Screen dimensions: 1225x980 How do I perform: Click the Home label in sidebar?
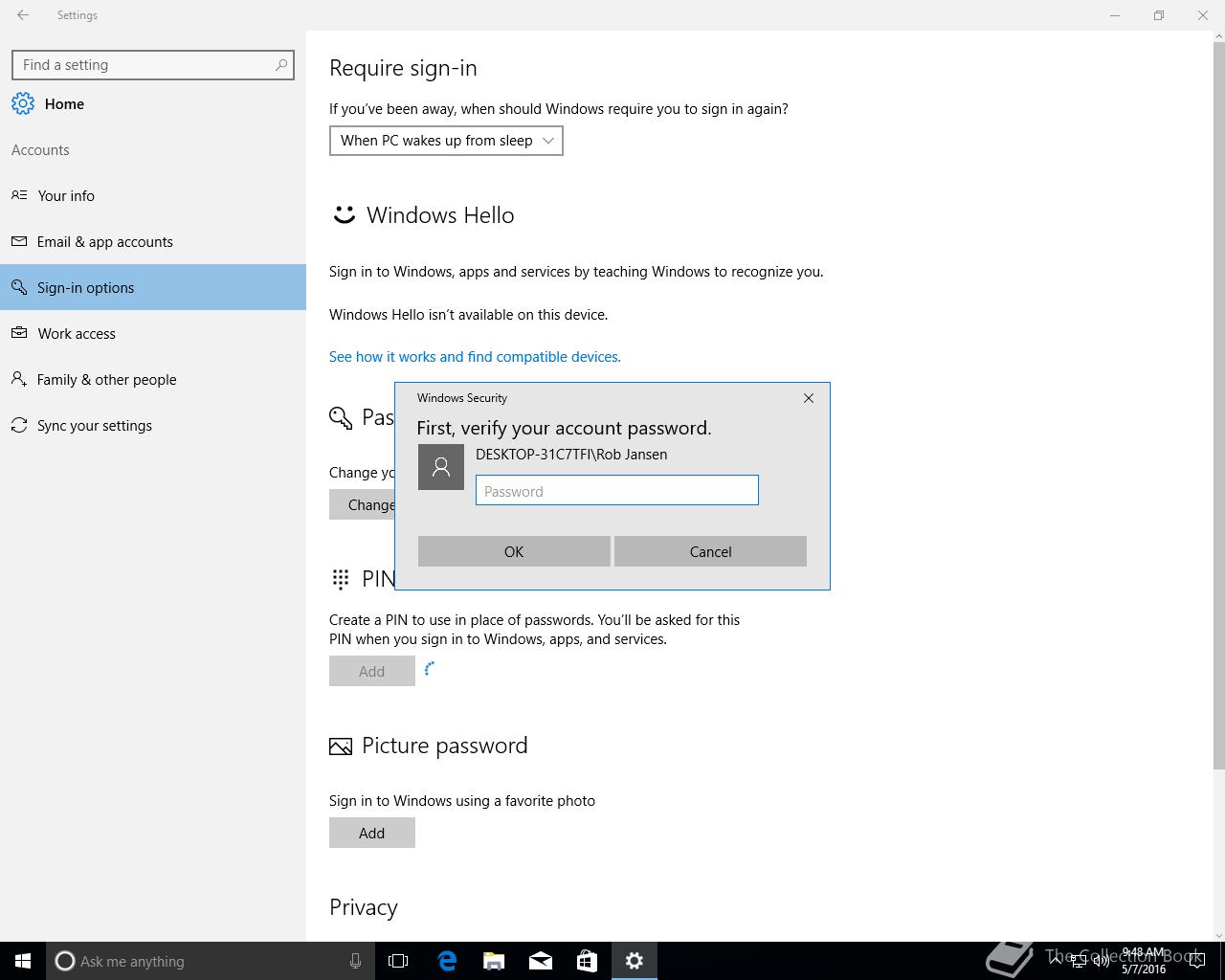[64, 104]
